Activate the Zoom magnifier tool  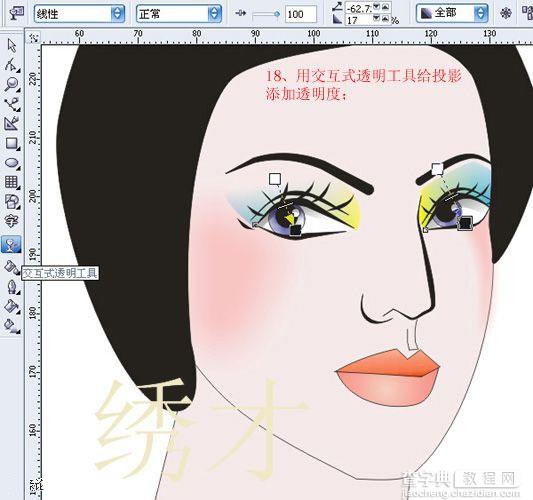click(12, 84)
